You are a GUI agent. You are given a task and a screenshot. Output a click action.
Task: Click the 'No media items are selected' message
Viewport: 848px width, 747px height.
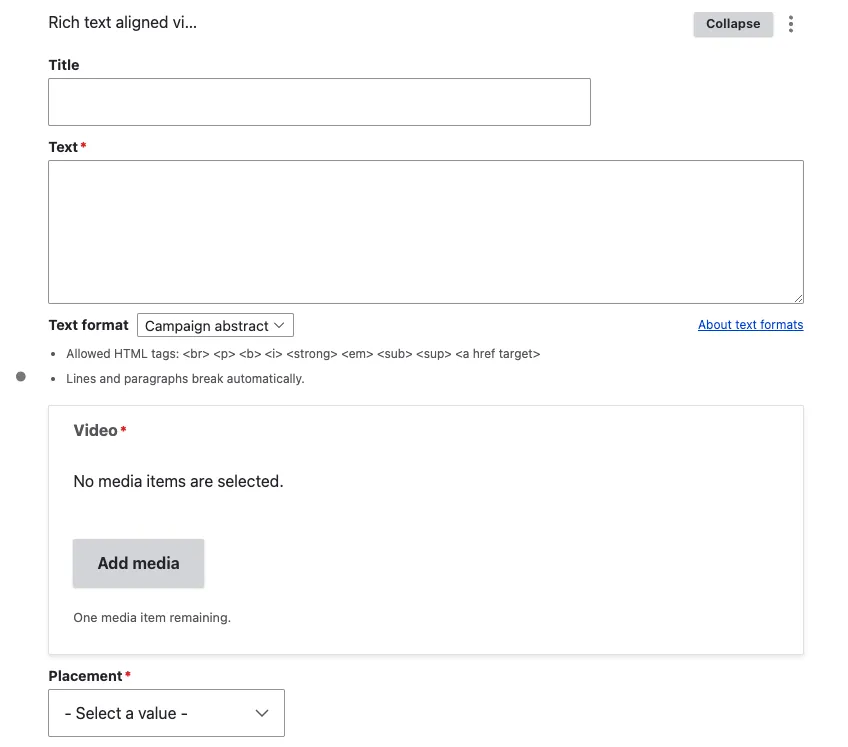tap(178, 481)
